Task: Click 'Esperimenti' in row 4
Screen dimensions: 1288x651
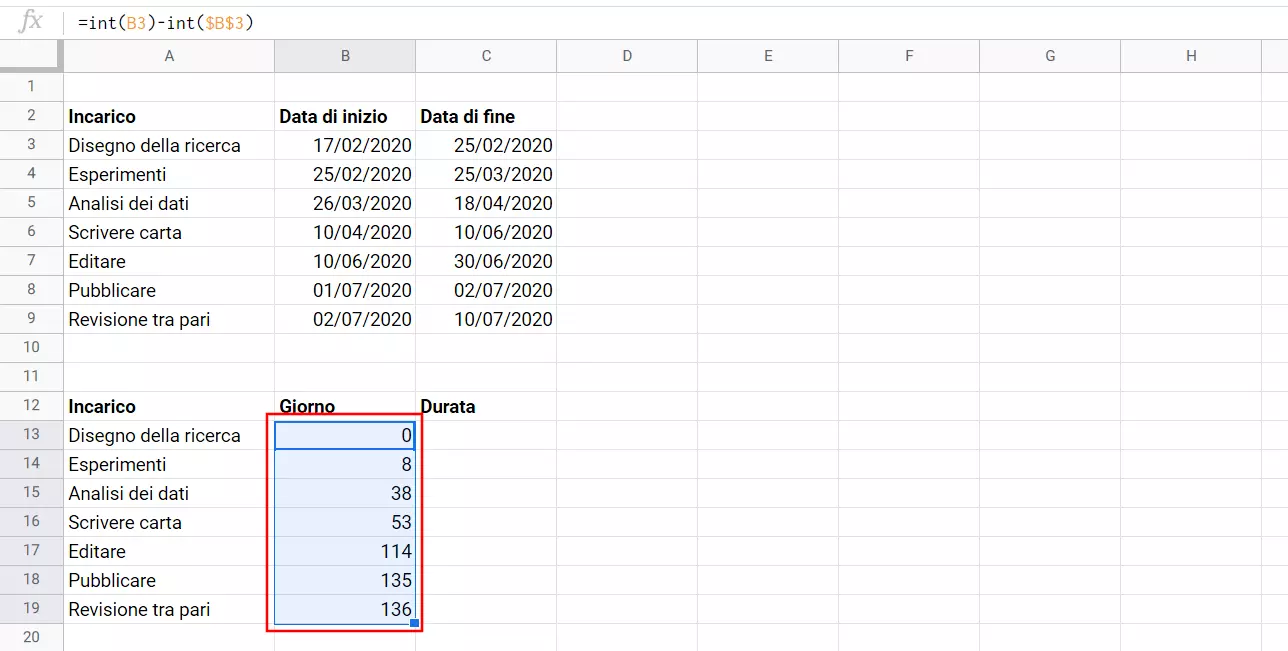Action: coord(169,174)
